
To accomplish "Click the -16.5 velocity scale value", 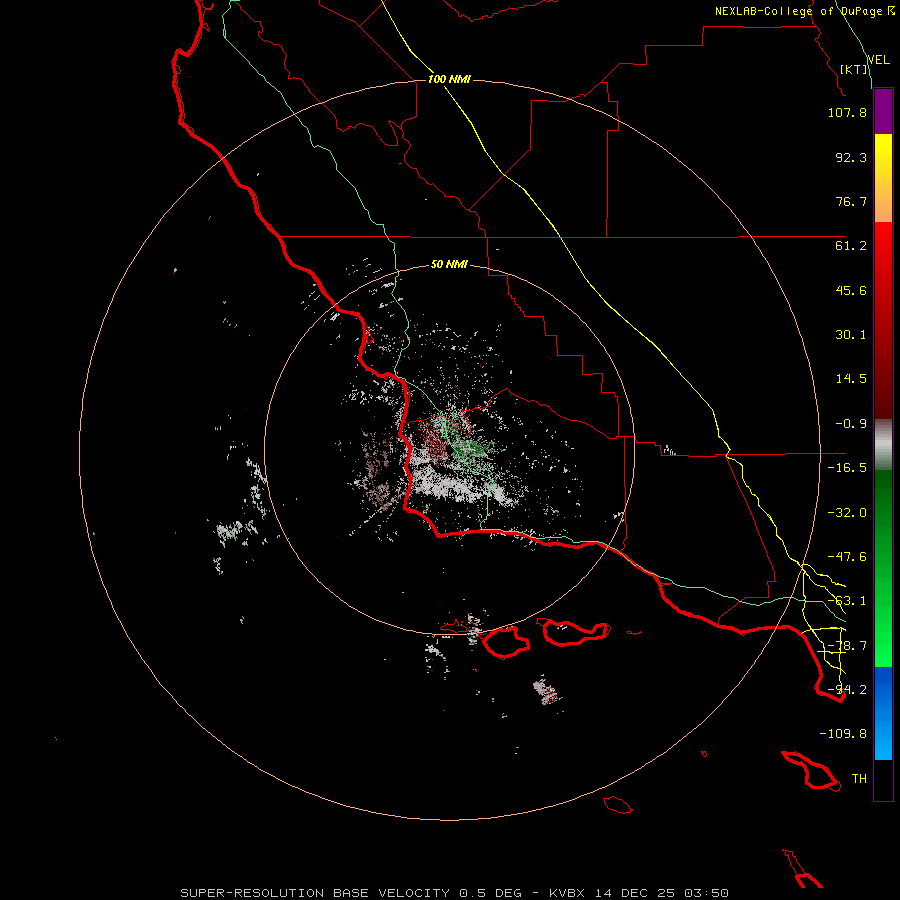I will click(x=847, y=468).
